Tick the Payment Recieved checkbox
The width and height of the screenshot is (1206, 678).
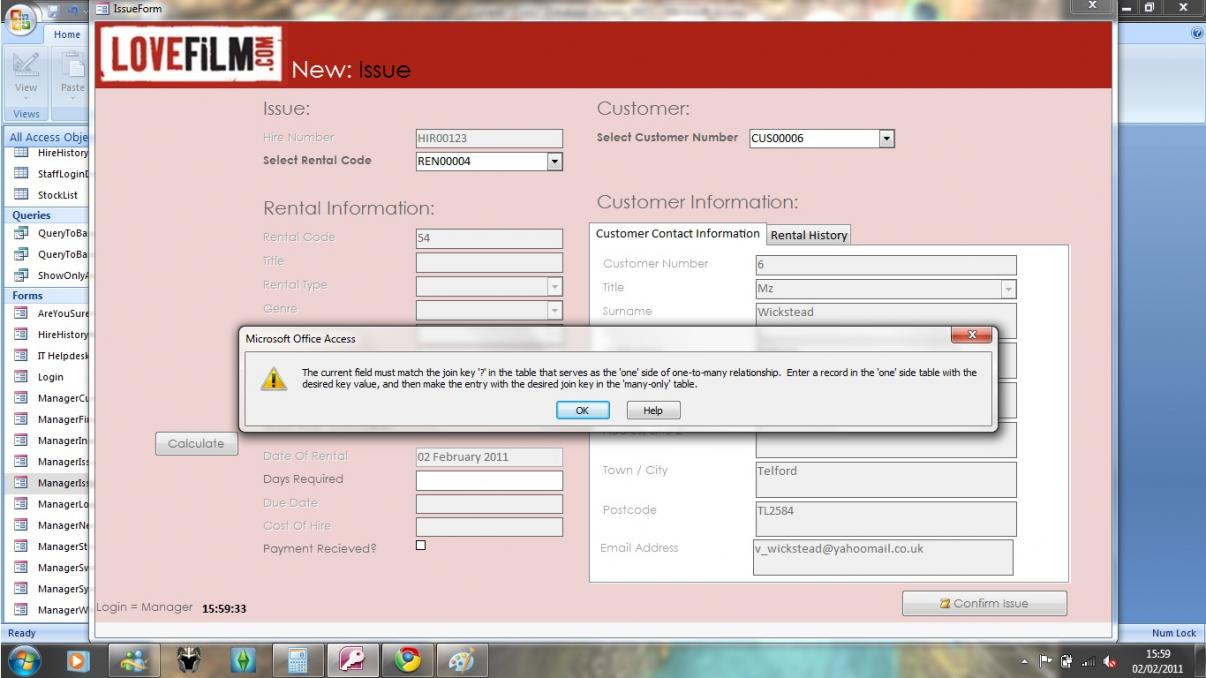tap(420, 545)
